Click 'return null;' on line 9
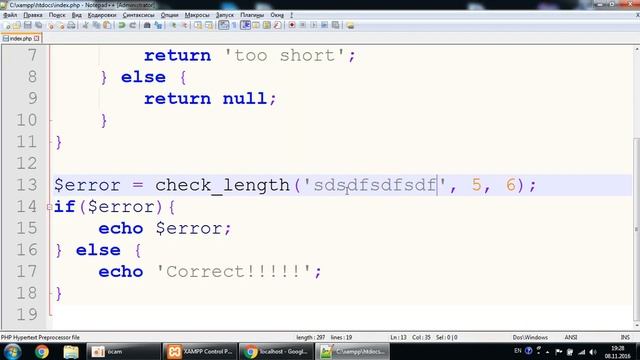This screenshot has width=640, height=360. (210, 99)
